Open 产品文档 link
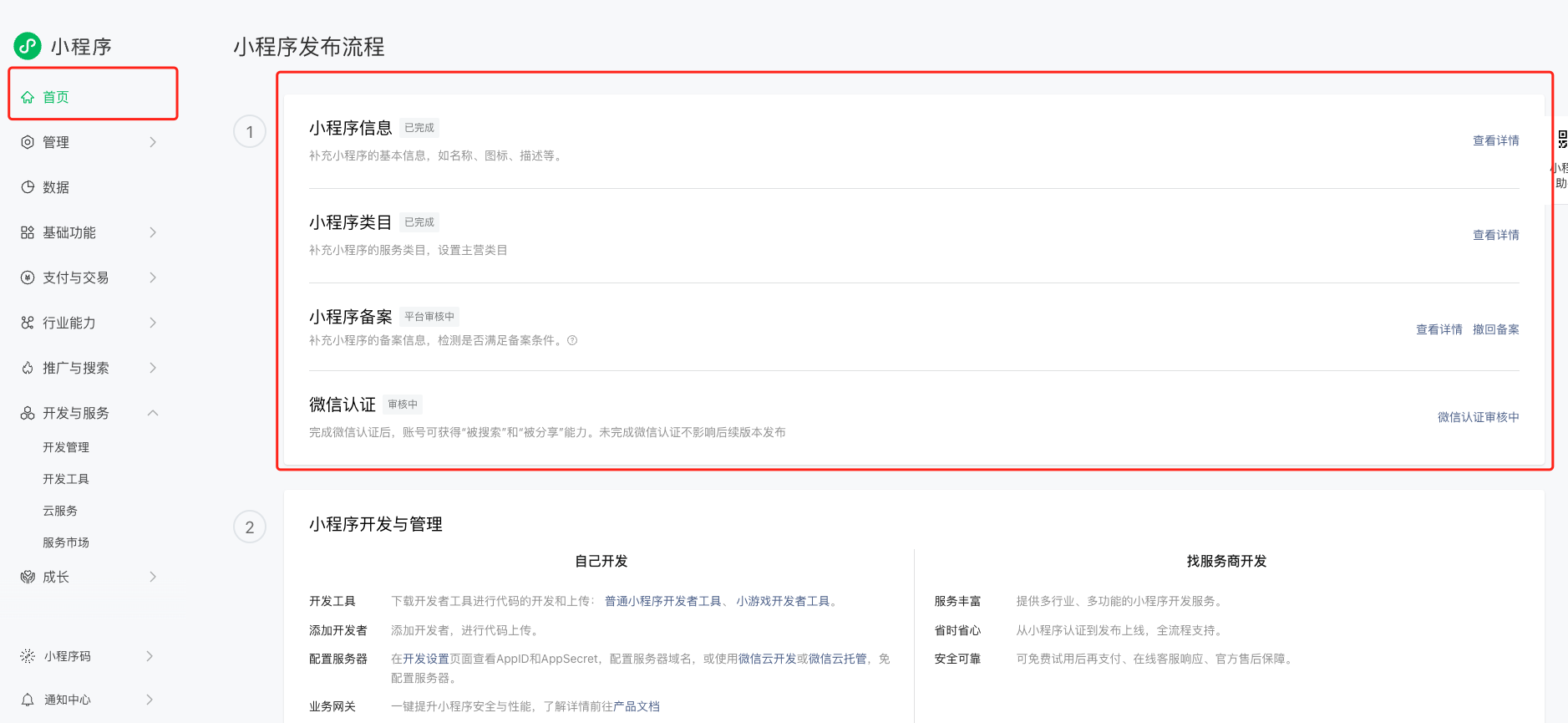The image size is (1568, 723). pos(637,706)
